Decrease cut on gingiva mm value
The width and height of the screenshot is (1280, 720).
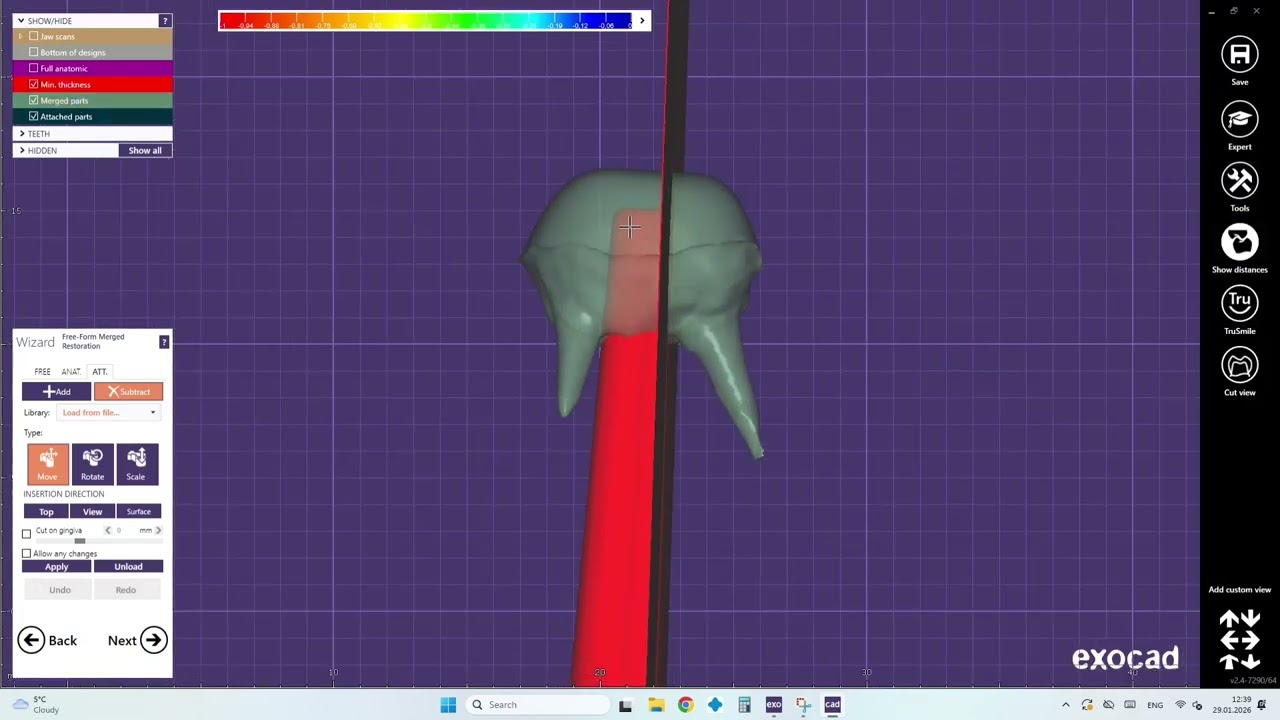coord(108,530)
